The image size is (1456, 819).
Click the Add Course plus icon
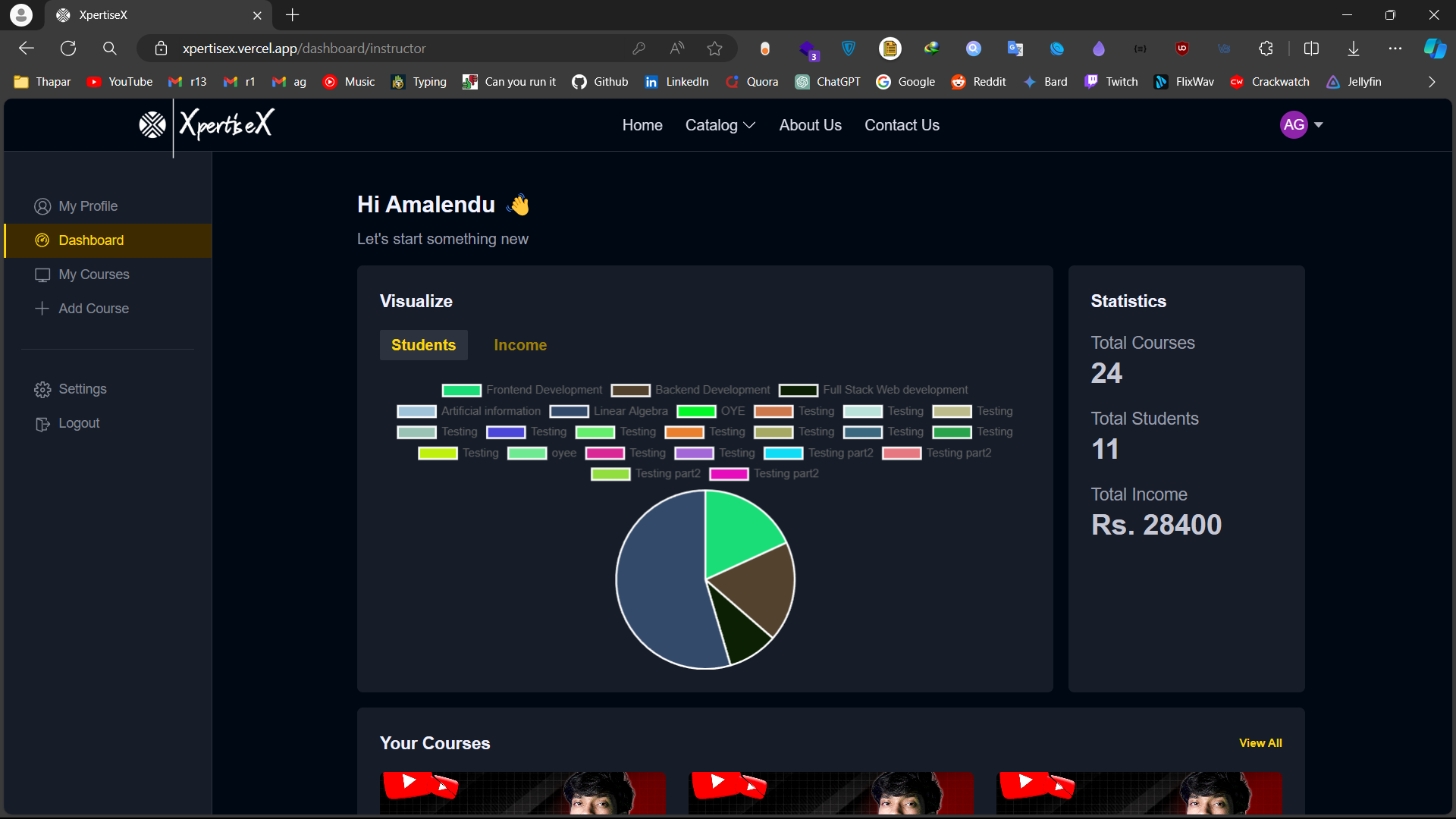[x=42, y=309]
